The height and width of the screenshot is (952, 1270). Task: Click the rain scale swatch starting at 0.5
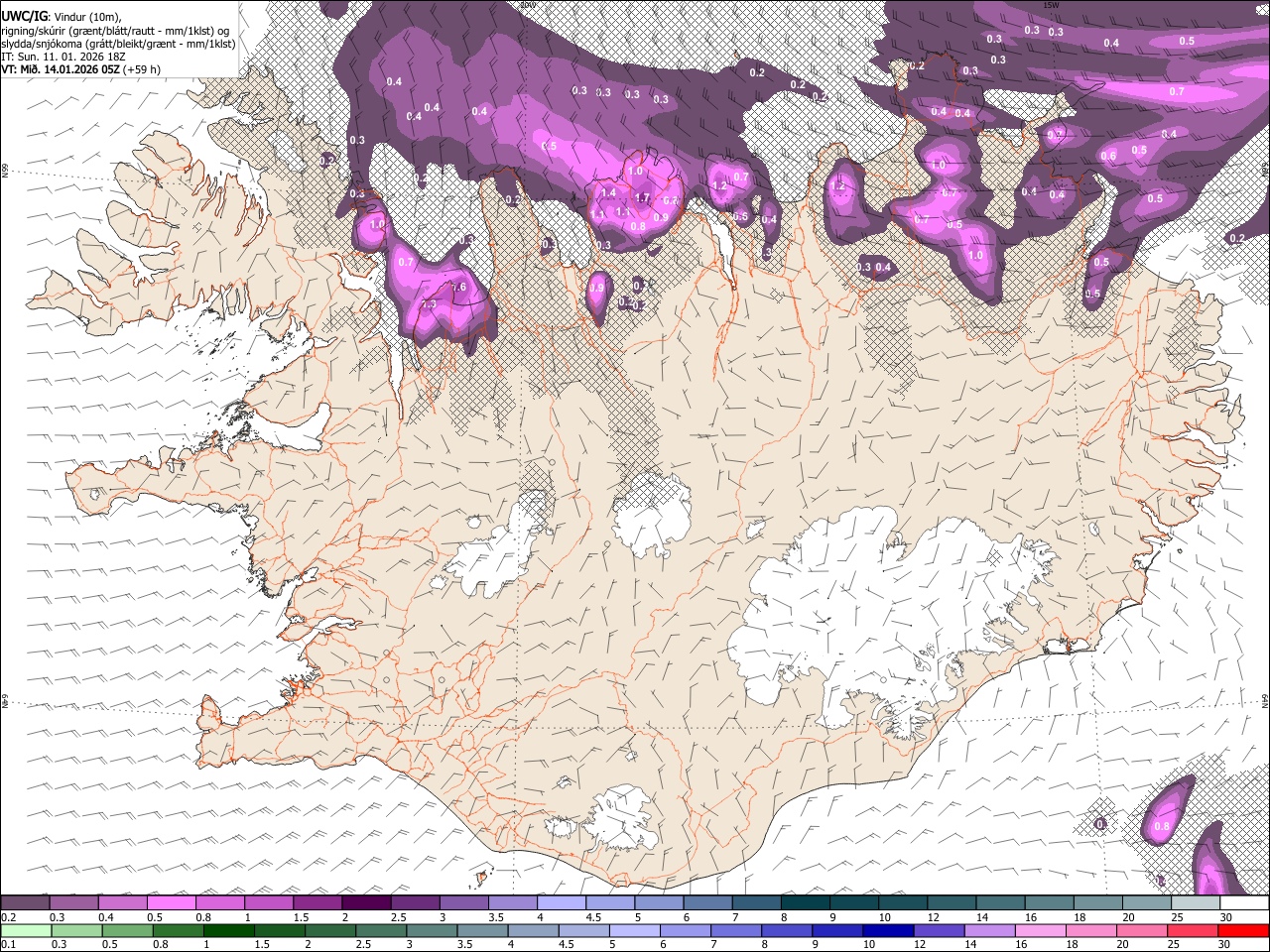point(127,931)
